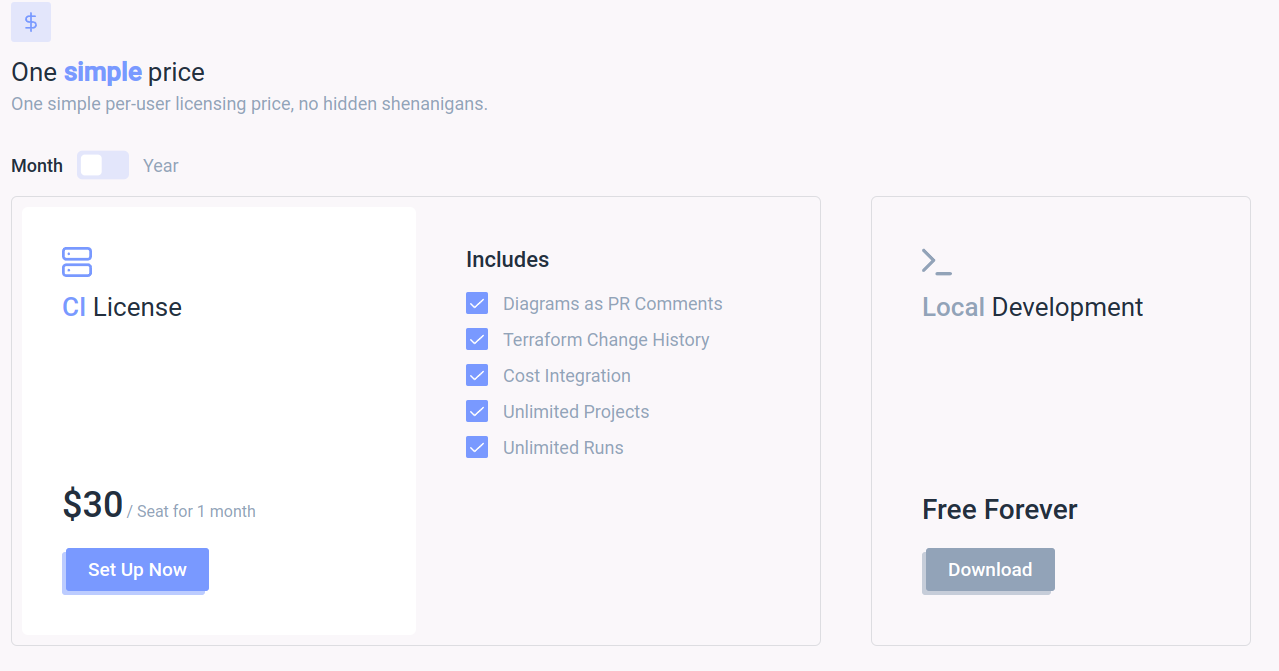Click the dollar sign pricing icon
Screen dimensions: 1279x671
[x=31, y=22]
